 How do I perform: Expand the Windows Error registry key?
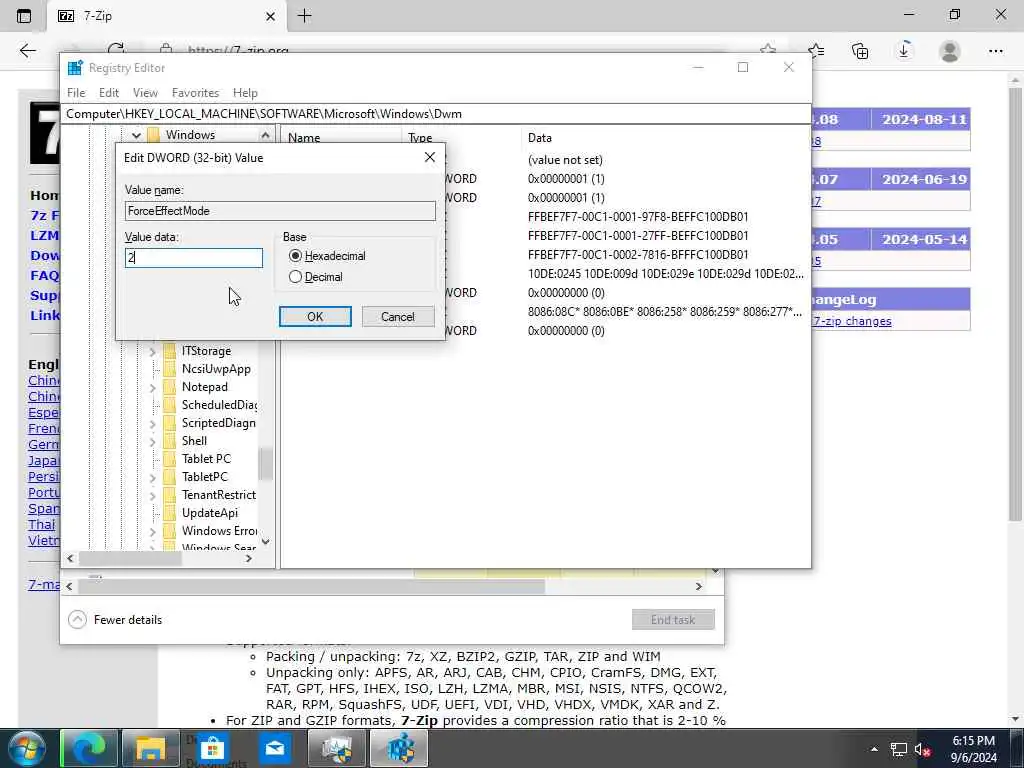152,532
